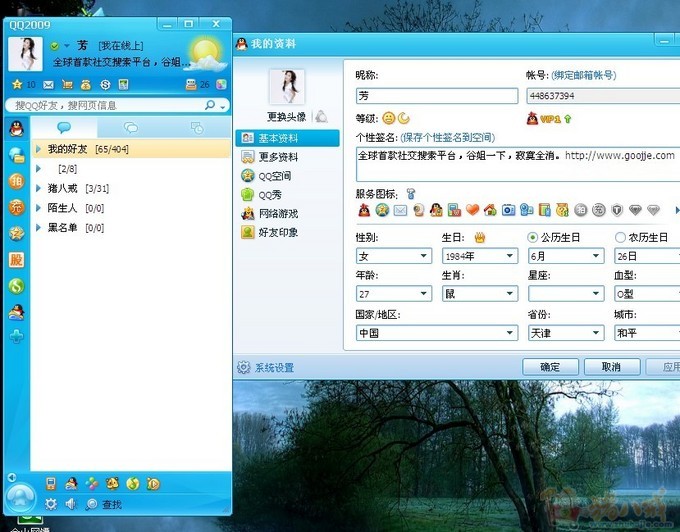
Task: Click the 查找 find button
Action: pyautogui.click(x=111, y=504)
